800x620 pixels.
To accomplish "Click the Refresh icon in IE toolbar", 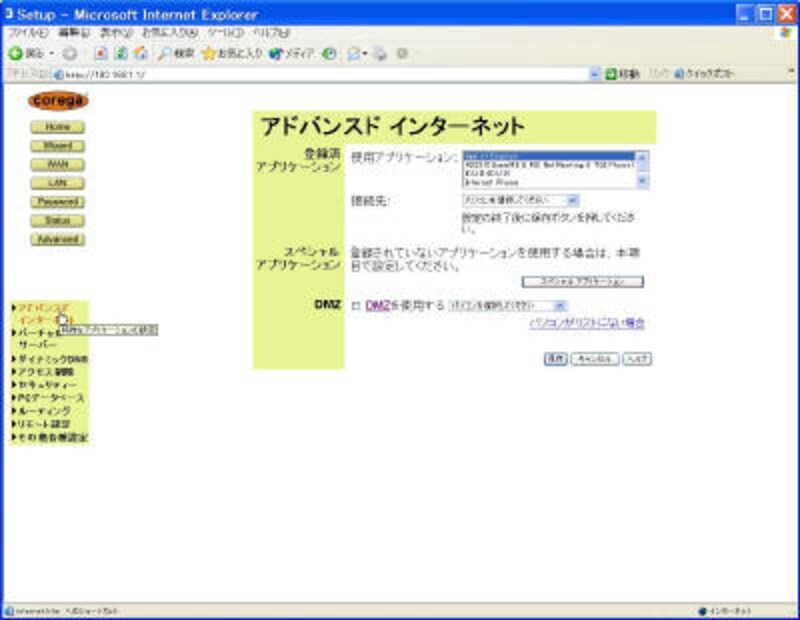I will point(120,53).
